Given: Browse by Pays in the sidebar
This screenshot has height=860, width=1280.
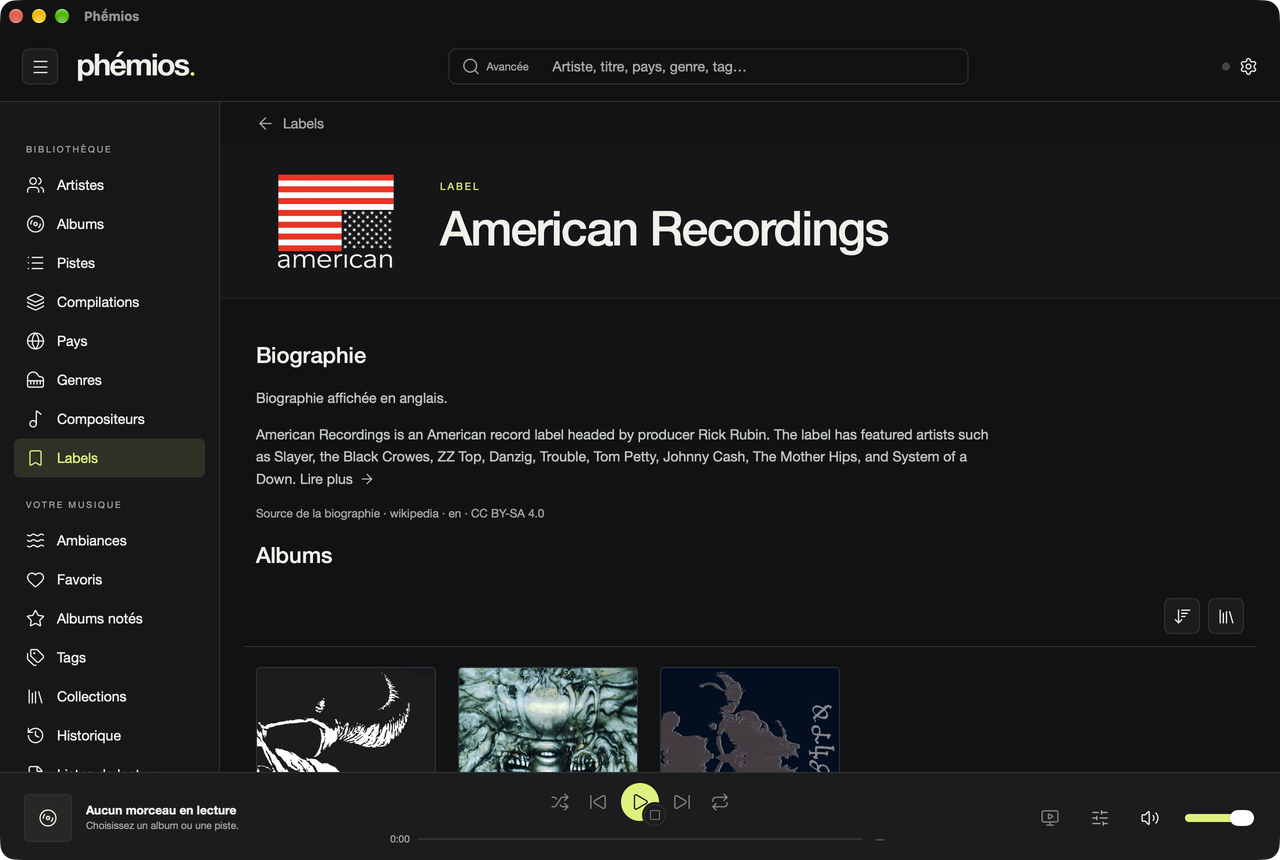Looking at the screenshot, I should click(x=110, y=341).
